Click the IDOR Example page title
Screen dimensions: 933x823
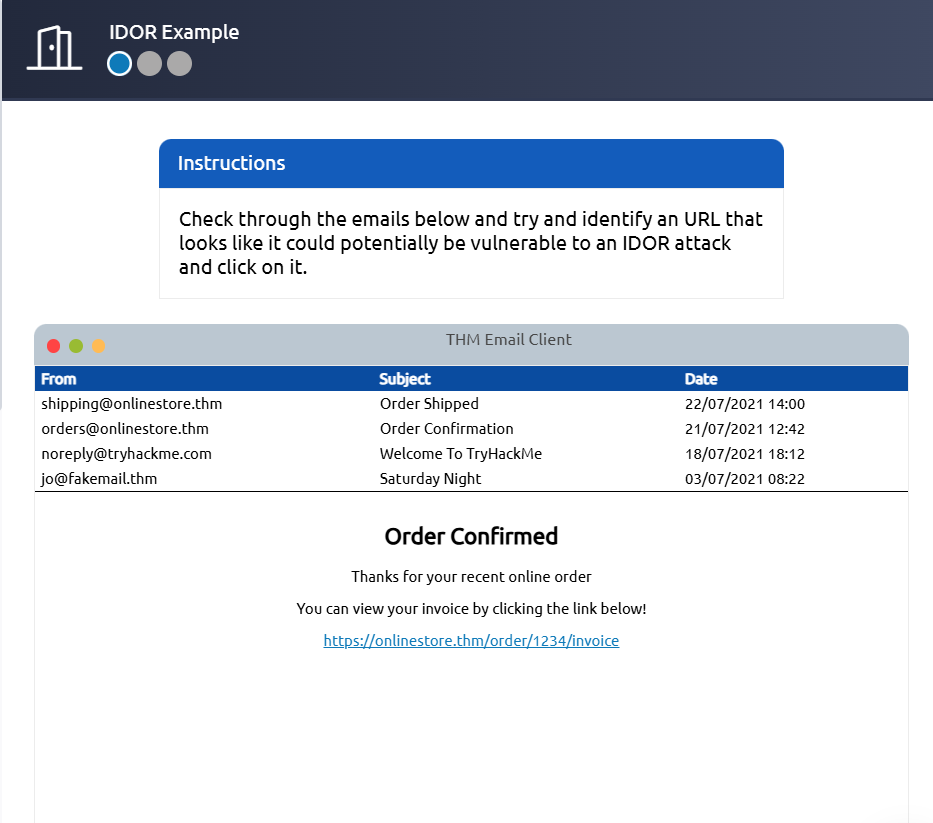[174, 32]
